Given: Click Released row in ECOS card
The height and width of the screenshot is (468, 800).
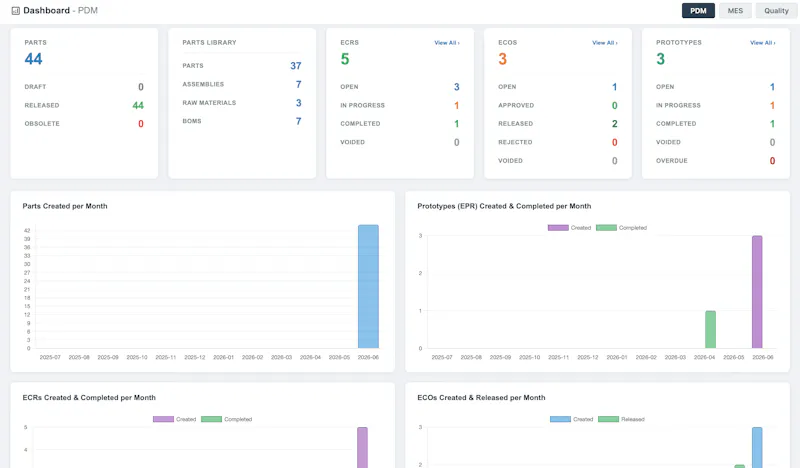Looking at the screenshot, I should click(x=558, y=124).
